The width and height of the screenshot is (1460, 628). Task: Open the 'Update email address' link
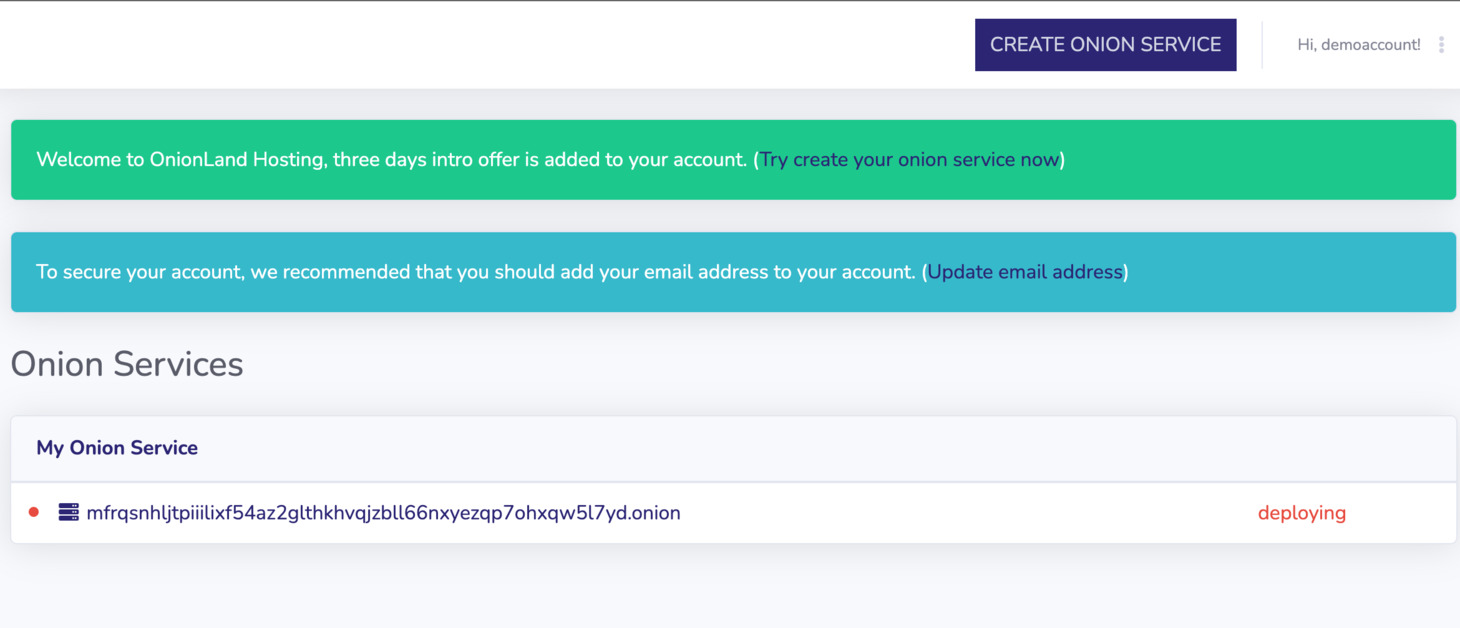(1025, 272)
